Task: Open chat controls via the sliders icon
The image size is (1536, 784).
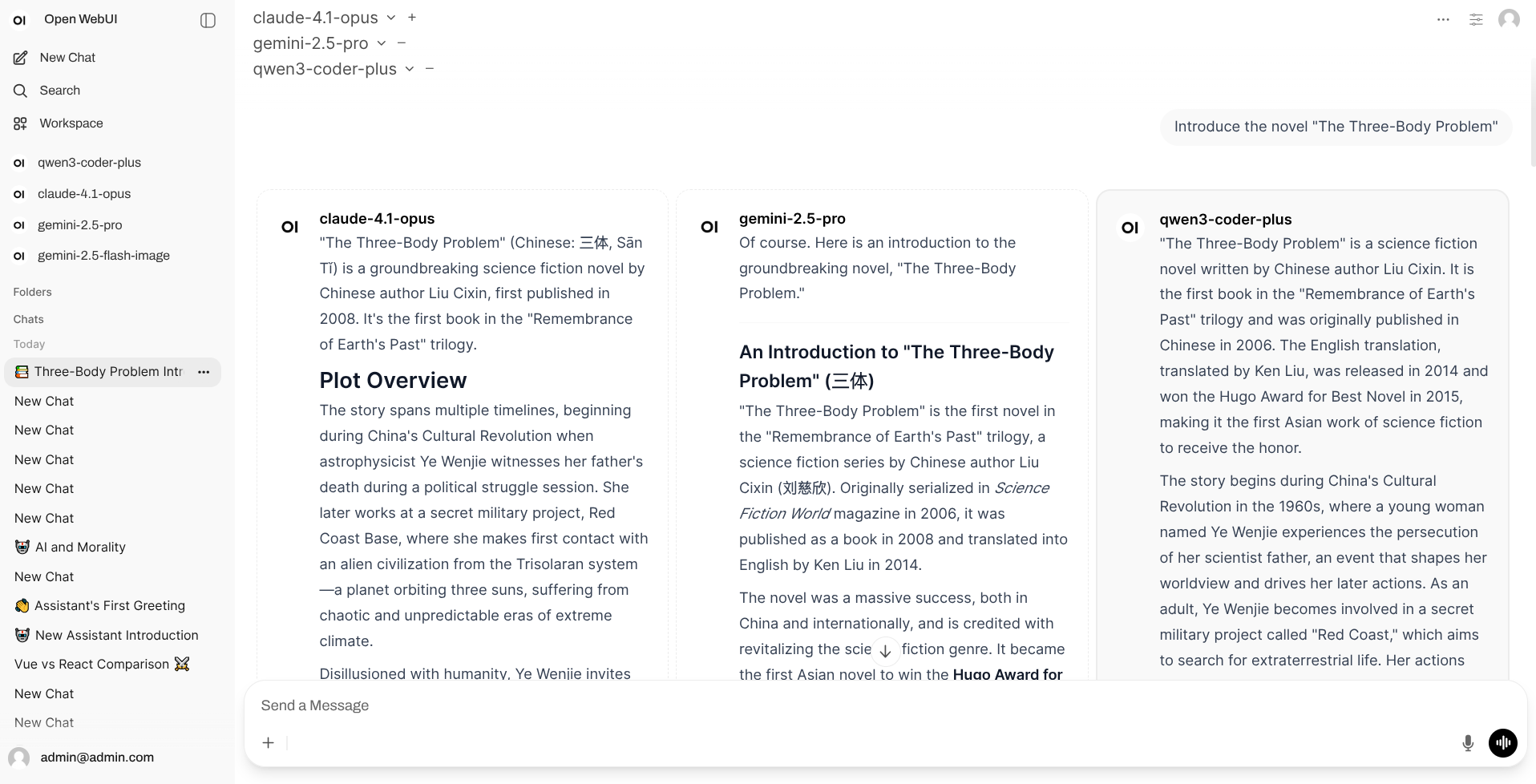Action: (1475, 19)
